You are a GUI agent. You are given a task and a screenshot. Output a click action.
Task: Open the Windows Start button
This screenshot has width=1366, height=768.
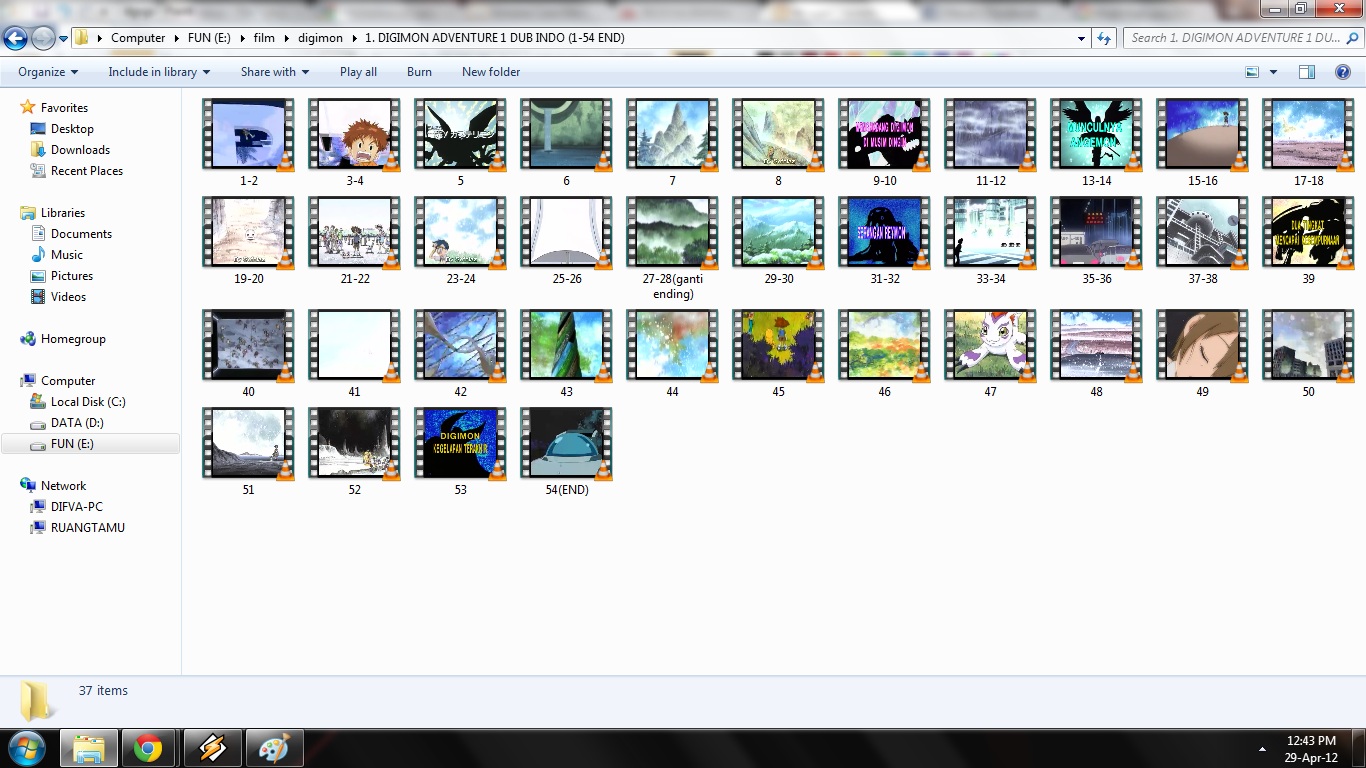click(x=25, y=748)
